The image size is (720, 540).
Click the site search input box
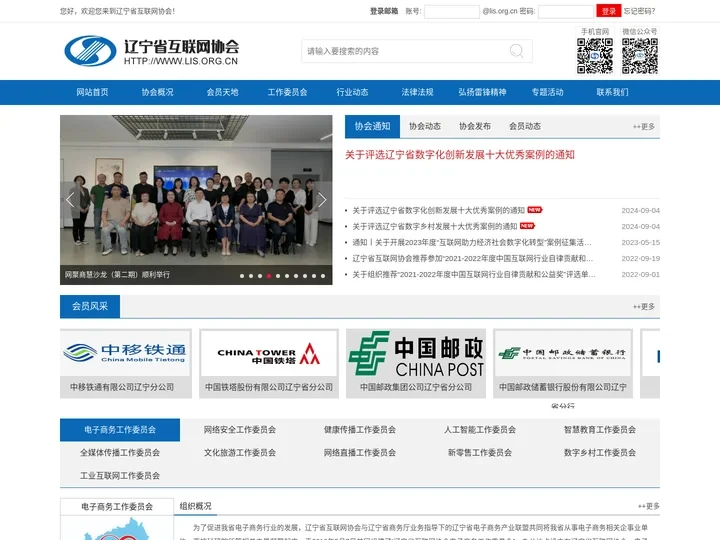click(x=417, y=51)
